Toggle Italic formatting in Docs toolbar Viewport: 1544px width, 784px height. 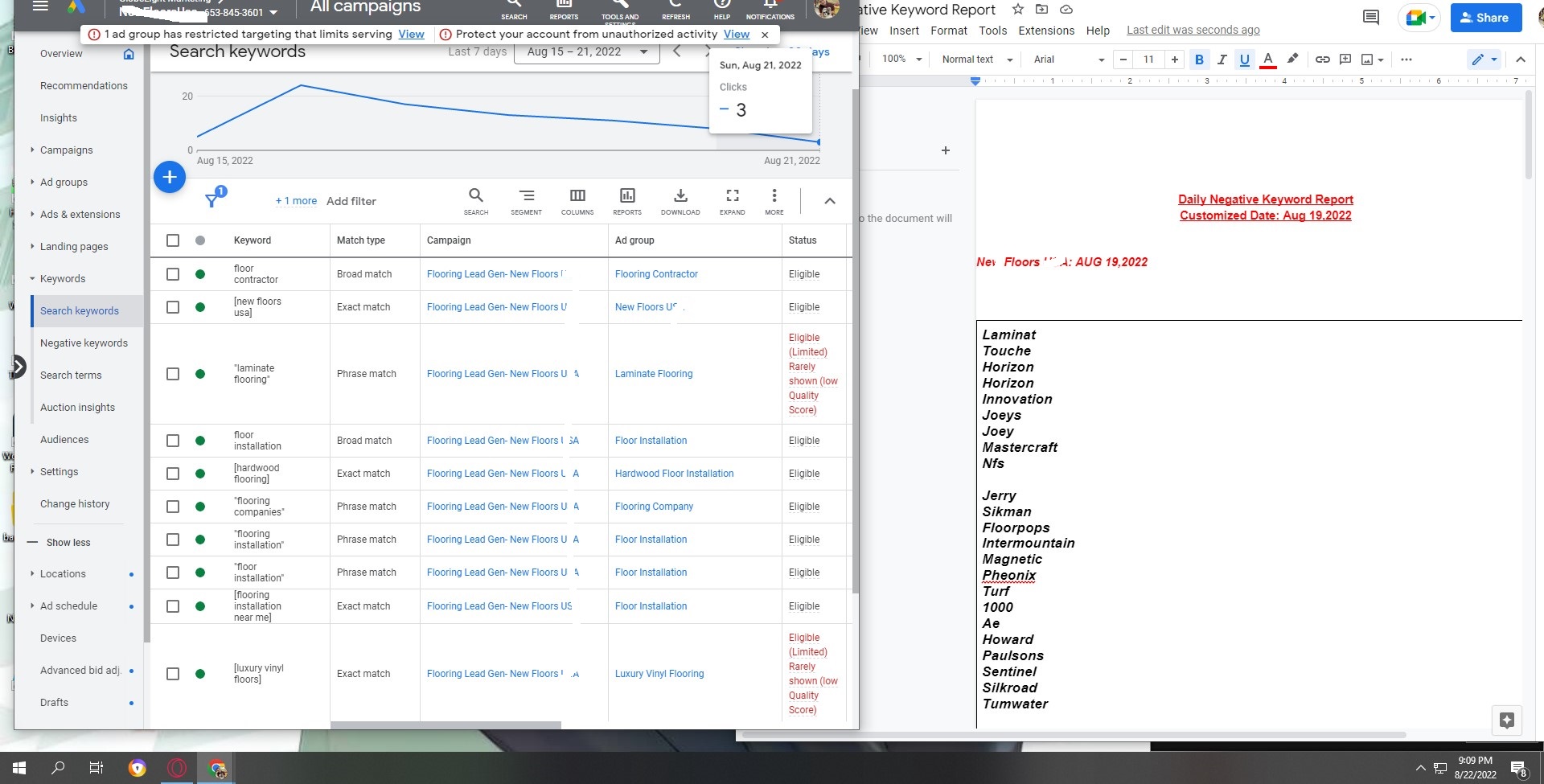(1222, 60)
